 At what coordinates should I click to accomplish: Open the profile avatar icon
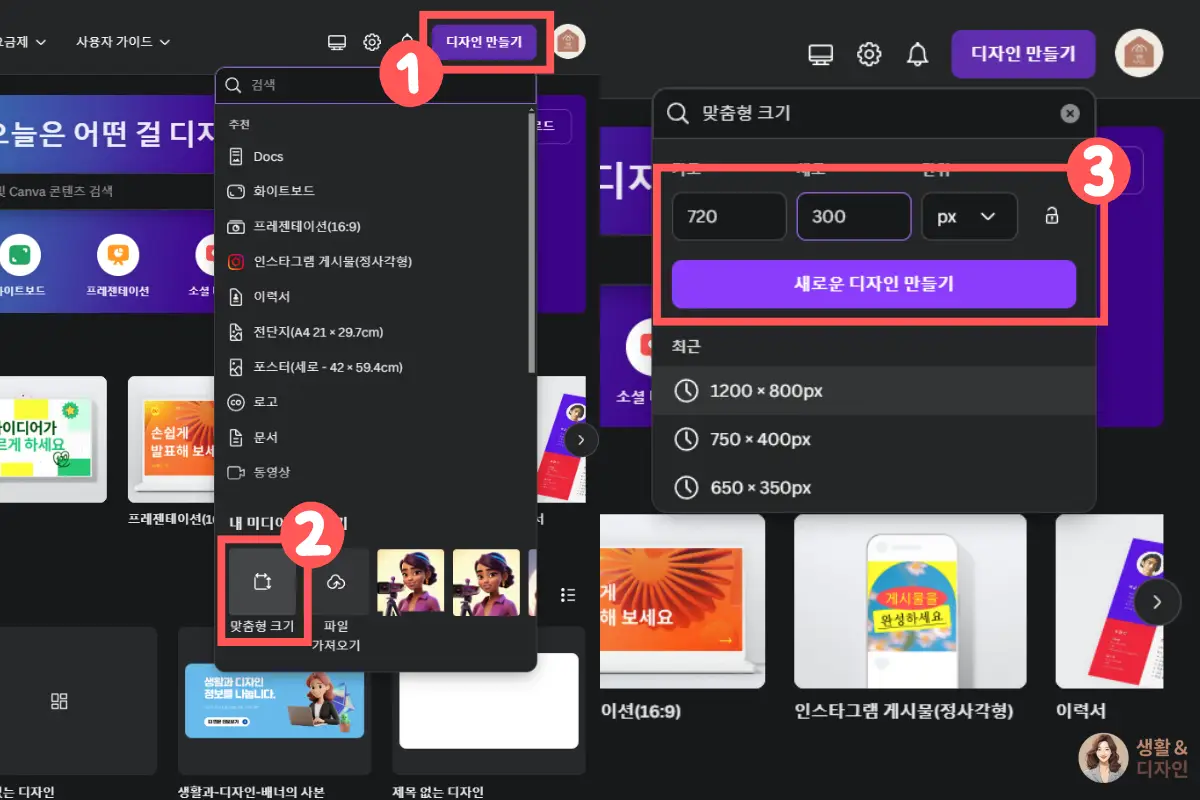tap(1138, 54)
